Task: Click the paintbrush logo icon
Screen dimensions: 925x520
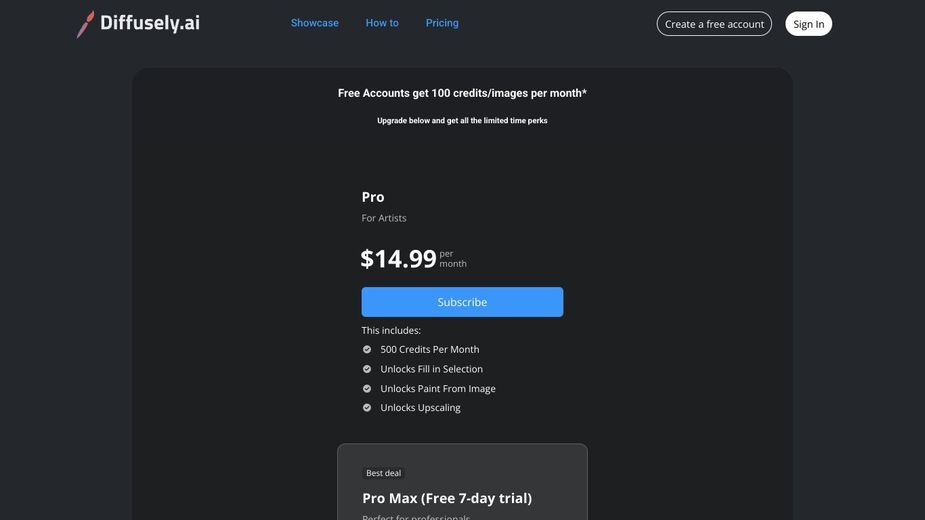Action: [x=86, y=24]
